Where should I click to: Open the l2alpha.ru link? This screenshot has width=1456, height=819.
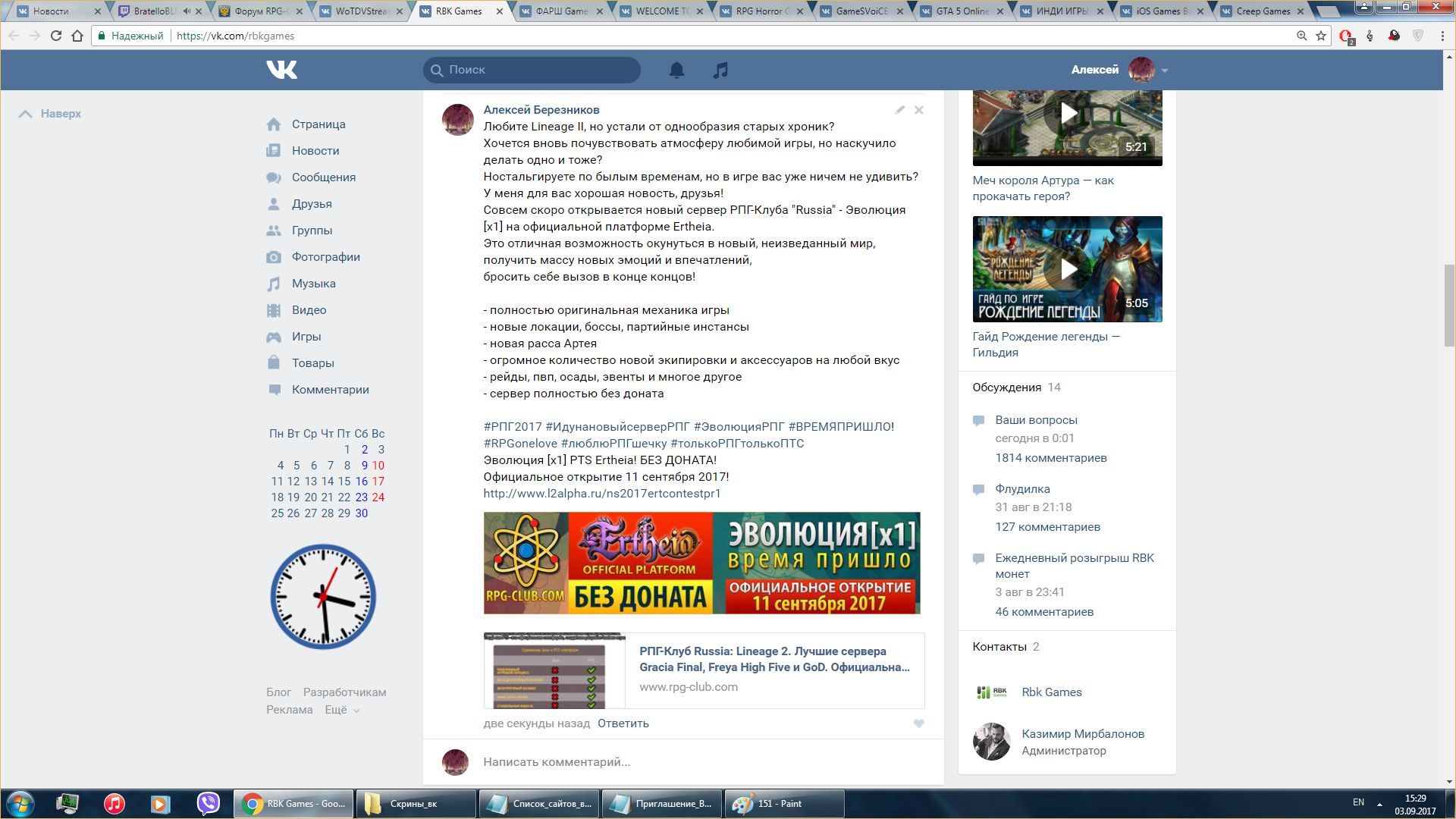pyautogui.click(x=602, y=494)
